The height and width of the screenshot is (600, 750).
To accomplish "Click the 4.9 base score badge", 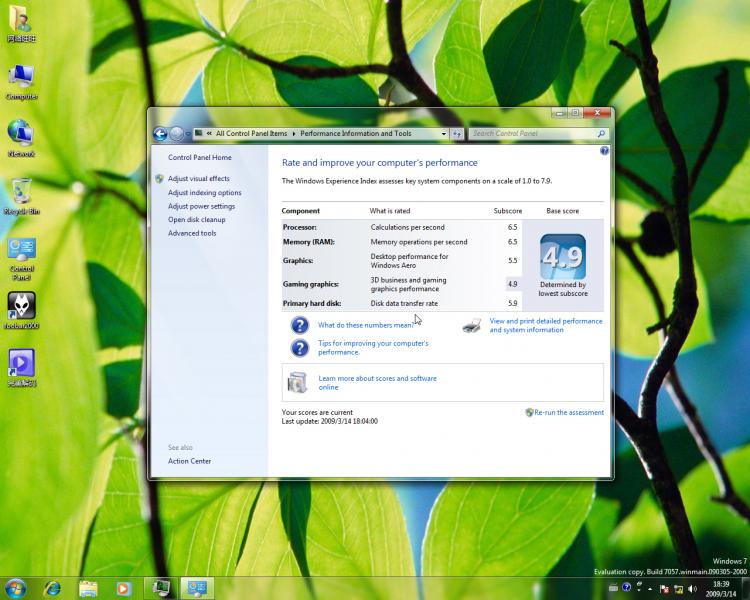I will coord(562,256).
